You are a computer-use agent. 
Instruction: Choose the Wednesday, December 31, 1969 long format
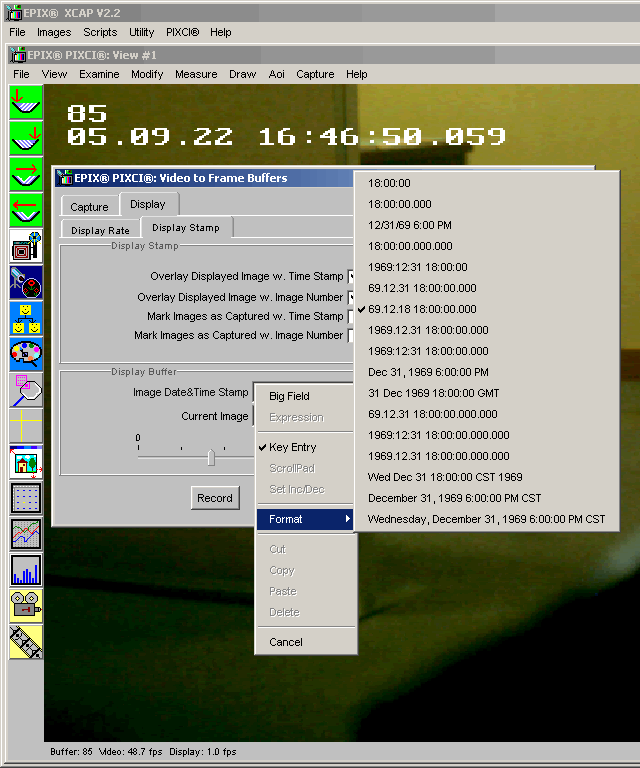pyautogui.click(x=487, y=519)
